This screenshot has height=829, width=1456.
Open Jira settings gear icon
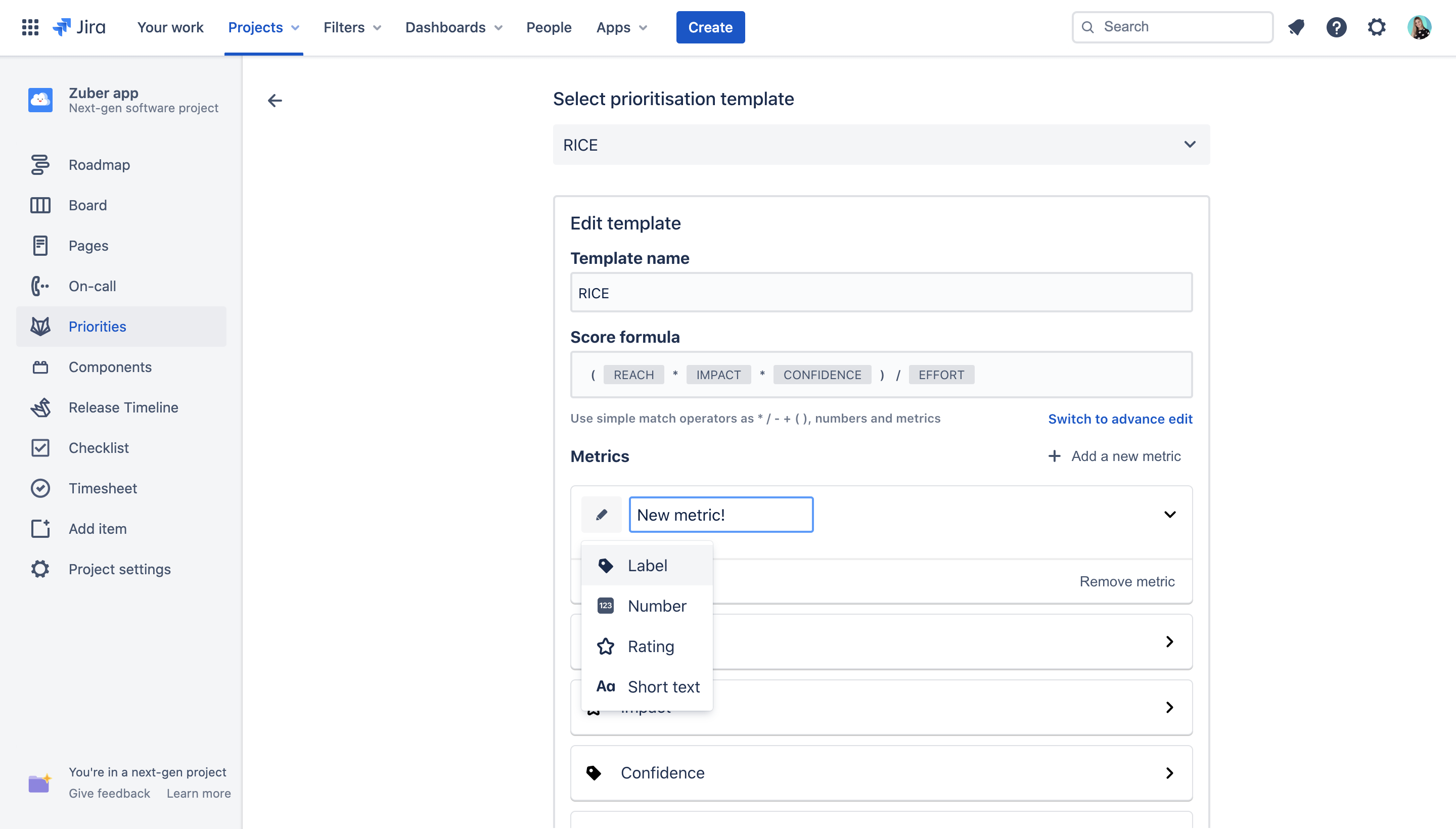[1376, 27]
